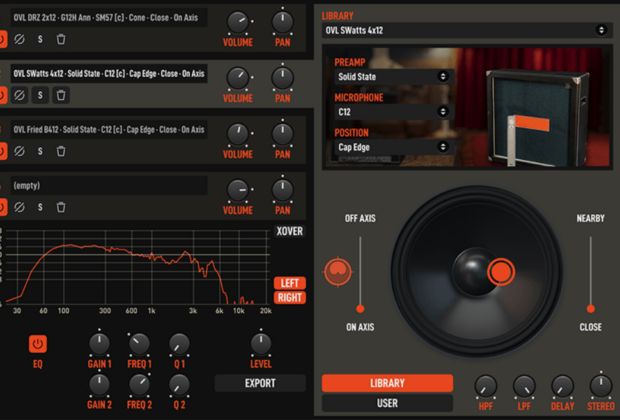Delete the OVL Fried B412 slot

pyautogui.click(x=61, y=151)
